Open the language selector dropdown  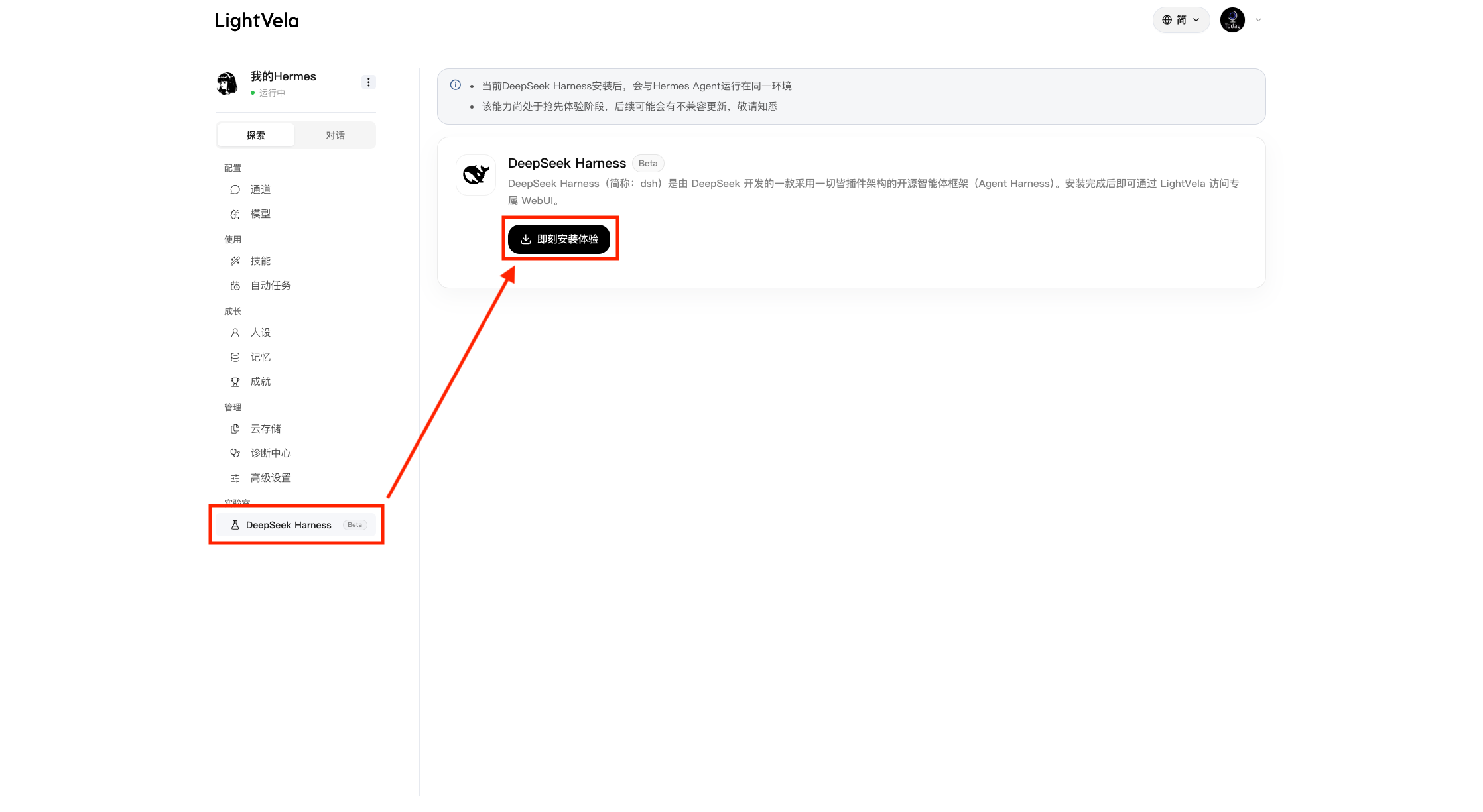tap(1181, 20)
